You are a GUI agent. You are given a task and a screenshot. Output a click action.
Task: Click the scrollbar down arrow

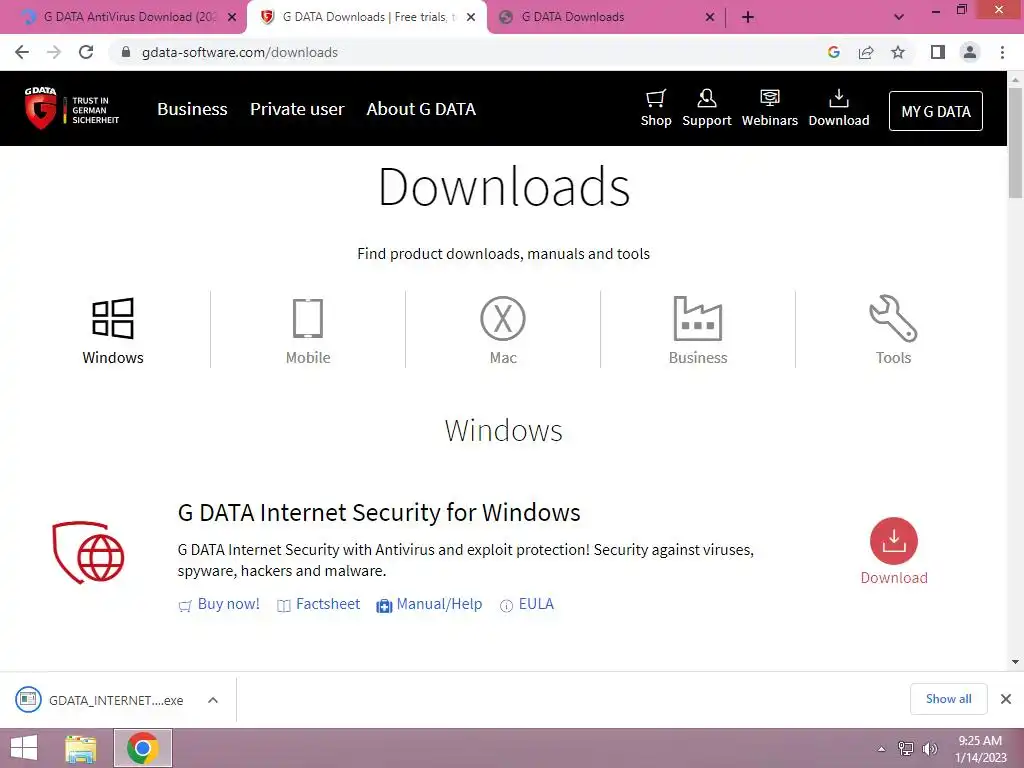click(1015, 662)
